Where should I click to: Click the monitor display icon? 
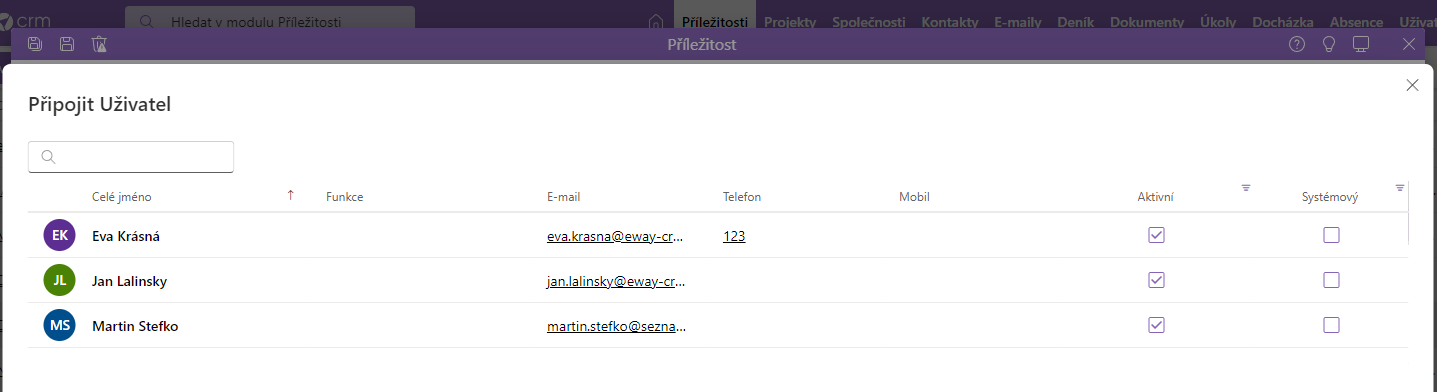coord(1361,44)
